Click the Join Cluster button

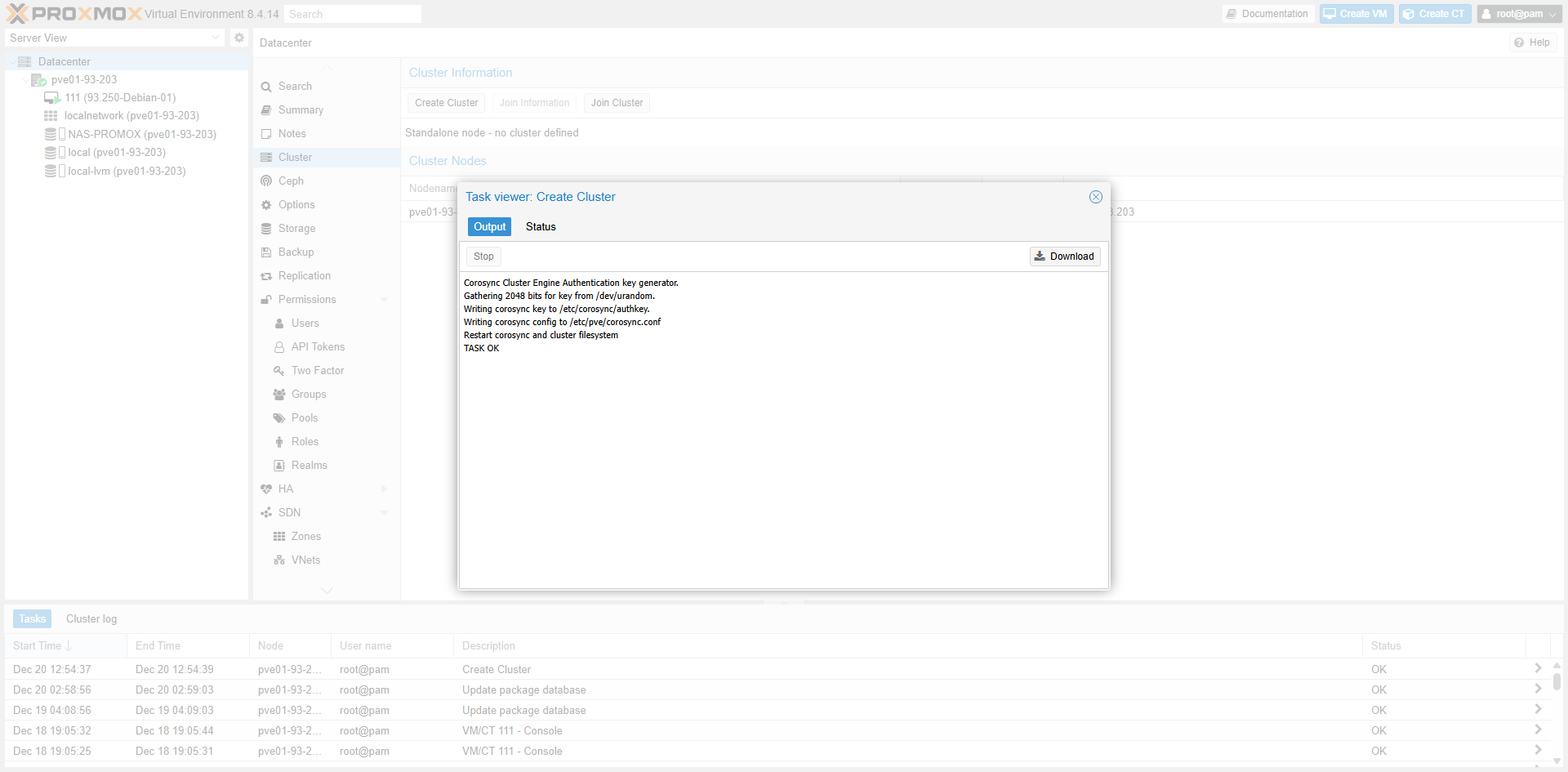point(617,103)
